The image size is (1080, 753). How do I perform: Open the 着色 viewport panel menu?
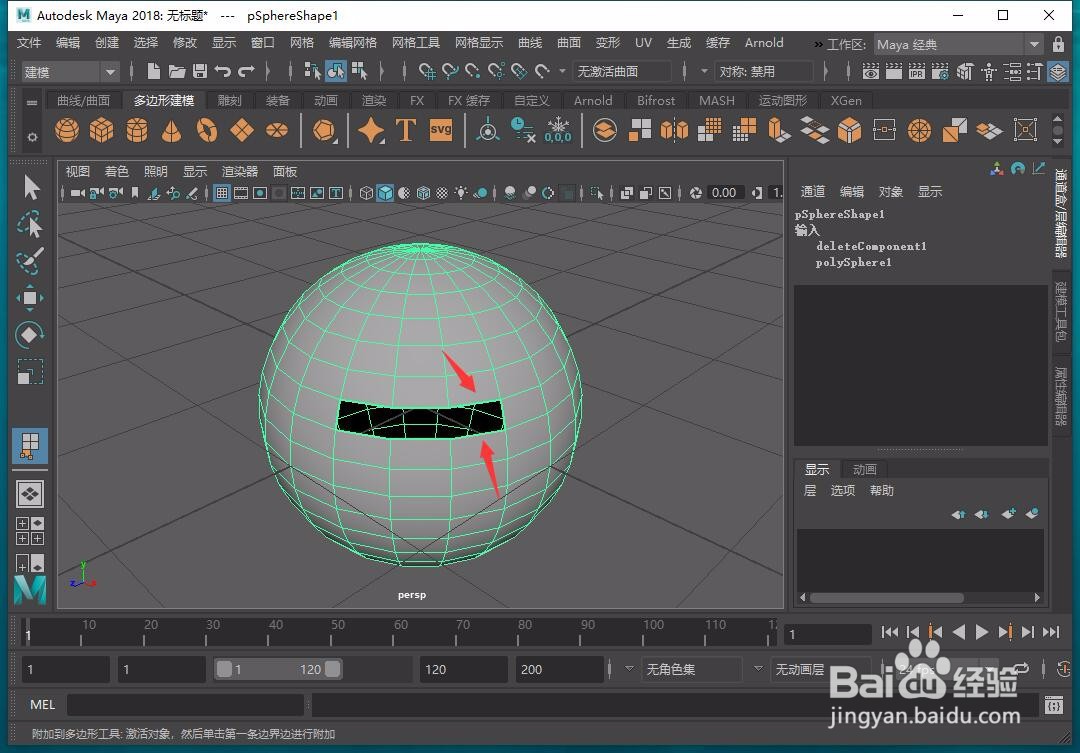pyautogui.click(x=116, y=172)
